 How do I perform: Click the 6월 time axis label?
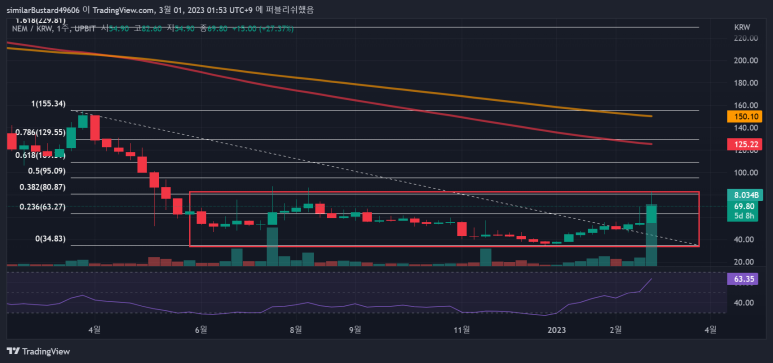pos(201,330)
